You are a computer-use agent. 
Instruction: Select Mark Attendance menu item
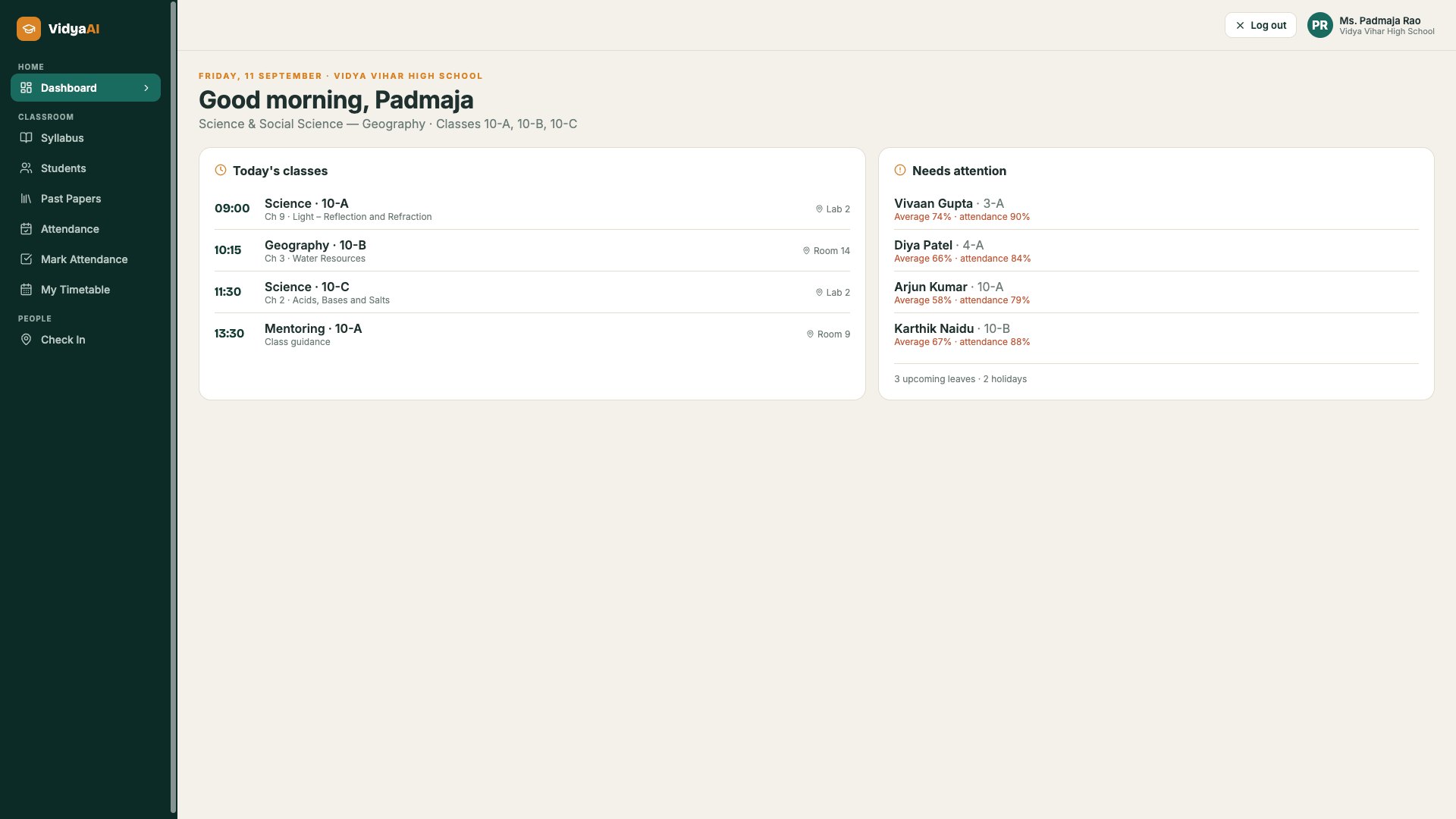86,259
